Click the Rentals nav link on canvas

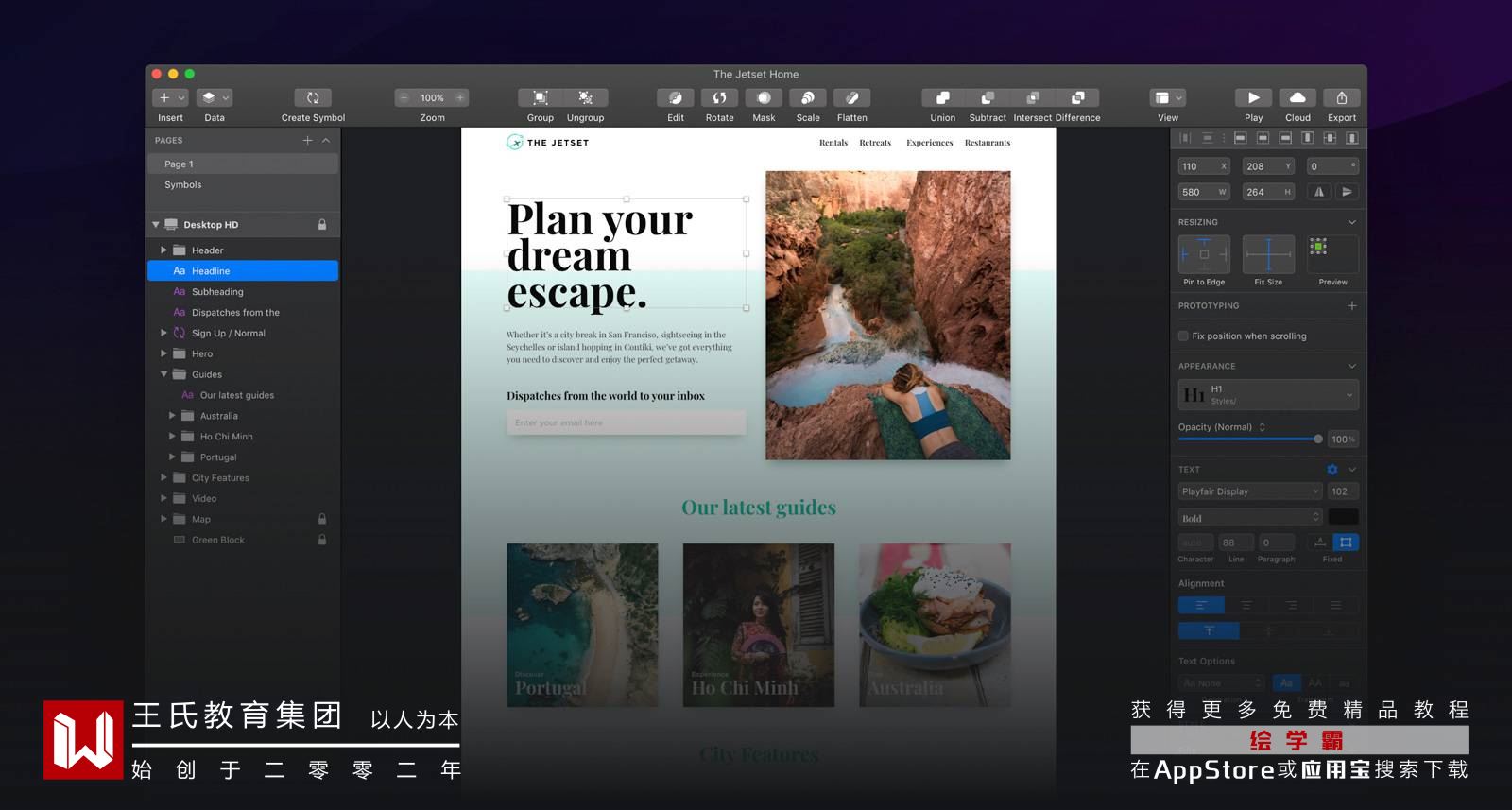click(x=833, y=143)
